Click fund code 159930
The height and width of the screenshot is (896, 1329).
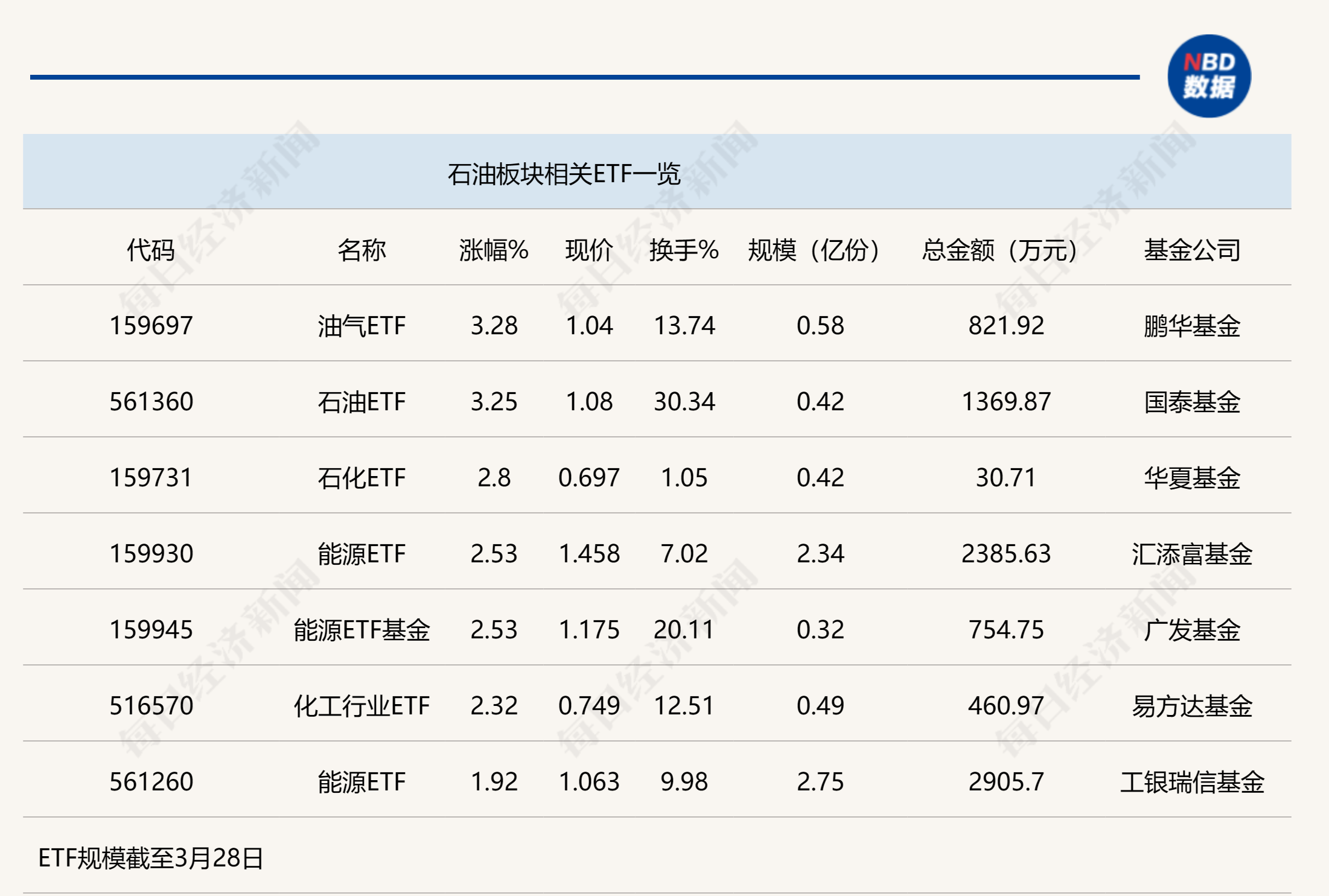[x=151, y=554]
